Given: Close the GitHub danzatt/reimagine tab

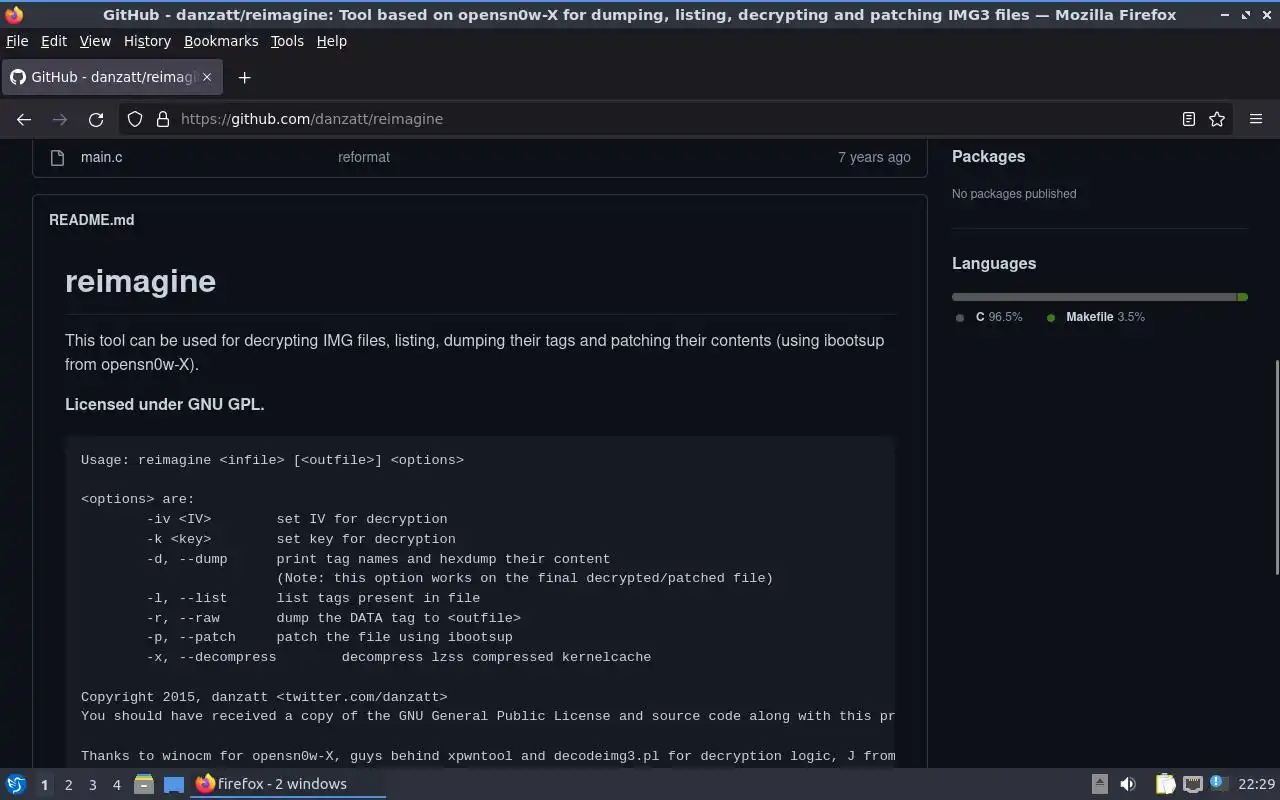Looking at the screenshot, I should pyautogui.click(x=207, y=77).
